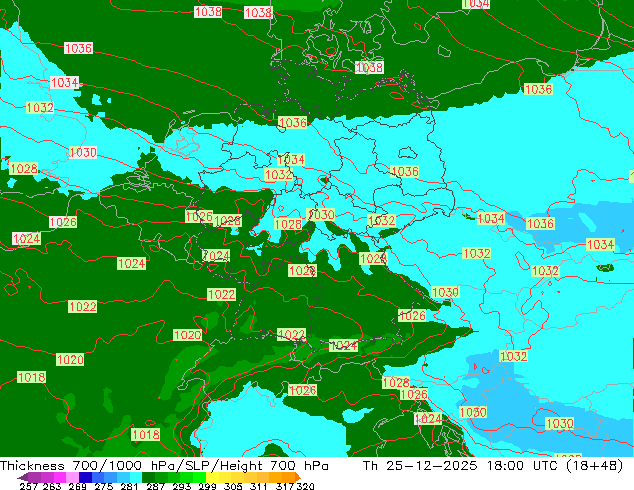Click the legend value 263
This screenshot has height=490, width=634.
[52, 486]
